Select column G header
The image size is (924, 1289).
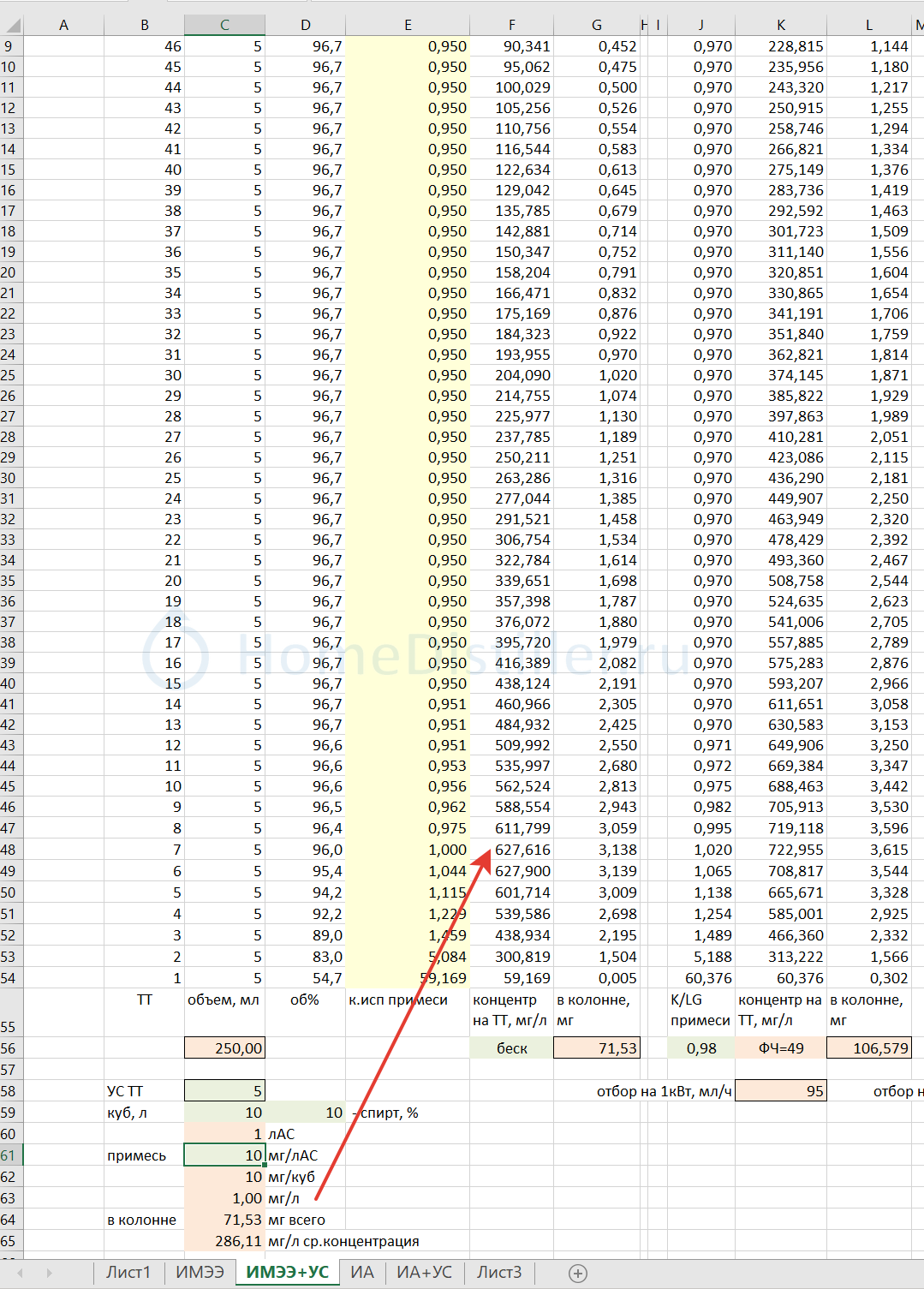click(596, 25)
